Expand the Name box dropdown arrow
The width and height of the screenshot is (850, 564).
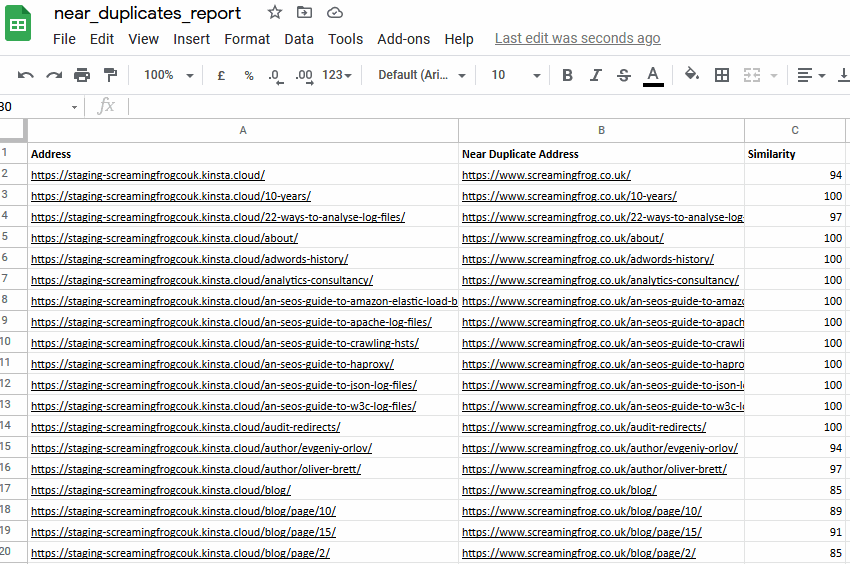tap(74, 107)
